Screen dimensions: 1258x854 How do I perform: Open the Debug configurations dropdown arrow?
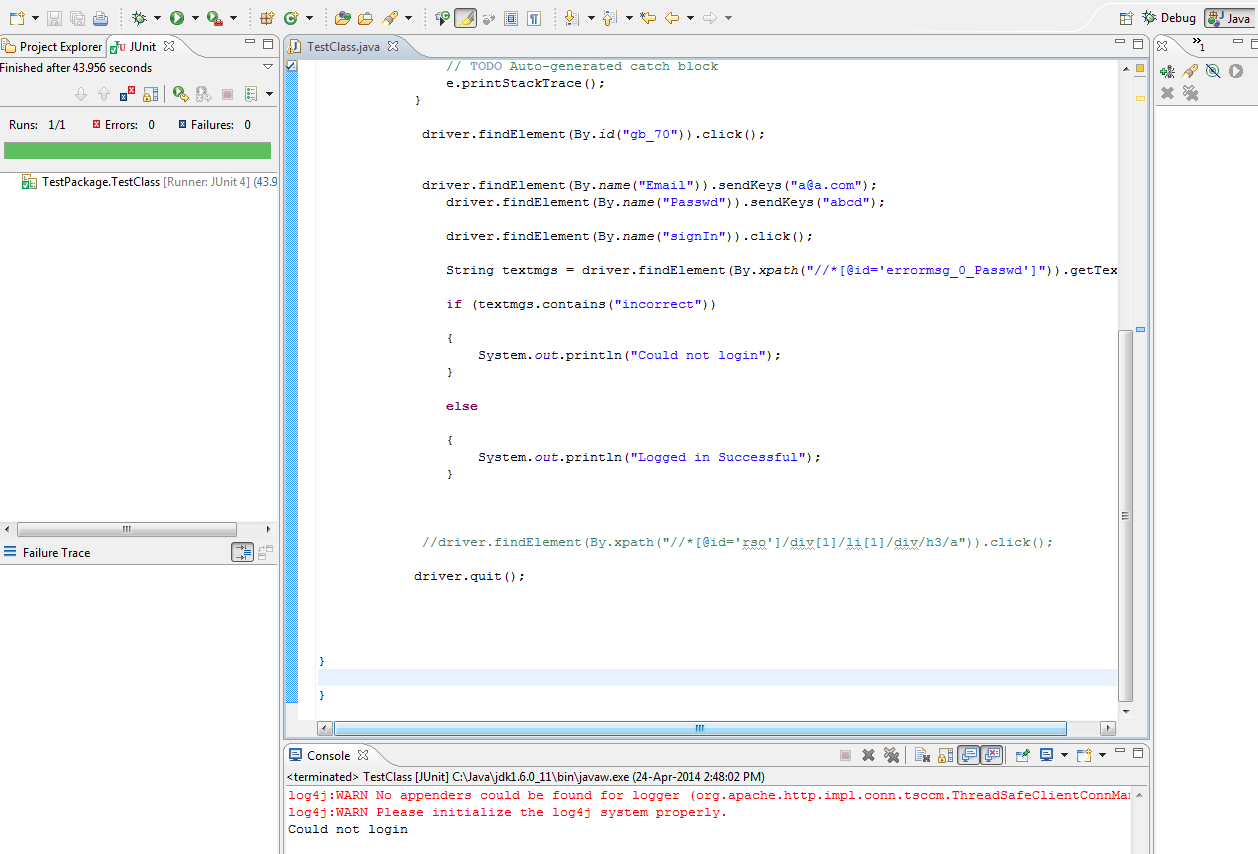tap(157, 18)
